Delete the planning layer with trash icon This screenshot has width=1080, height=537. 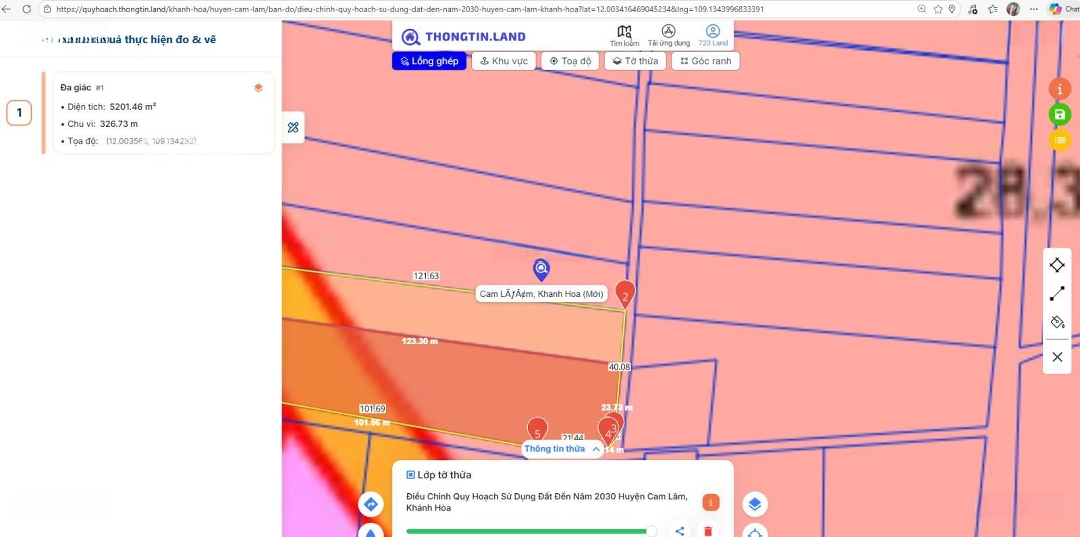(x=708, y=531)
